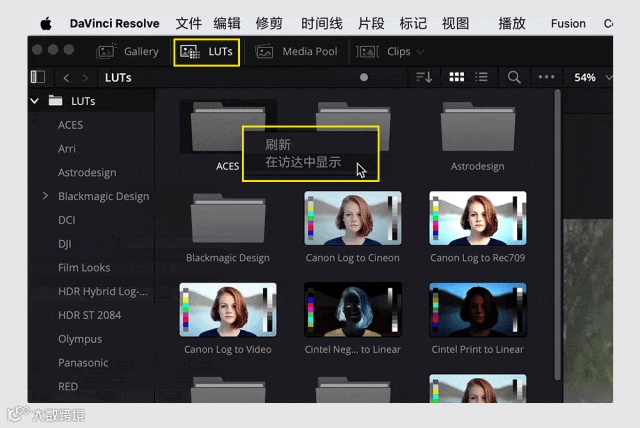This screenshot has height=428, width=640.
Task: Select Canon Log to Cineon LUT thumbnail
Action: tap(353, 218)
